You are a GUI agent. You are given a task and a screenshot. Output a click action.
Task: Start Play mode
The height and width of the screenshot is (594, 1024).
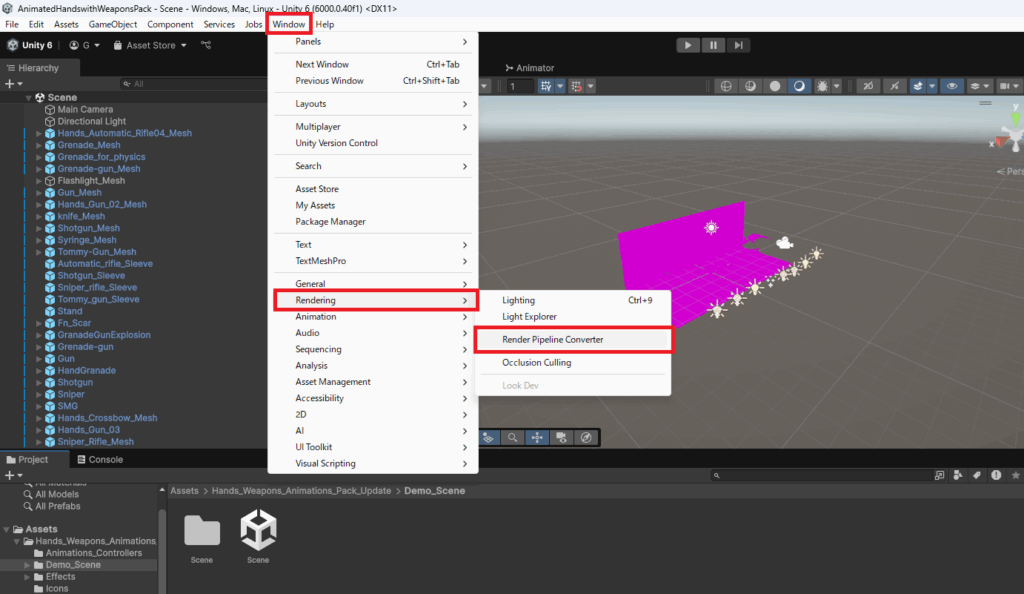click(x=688, y=45)
